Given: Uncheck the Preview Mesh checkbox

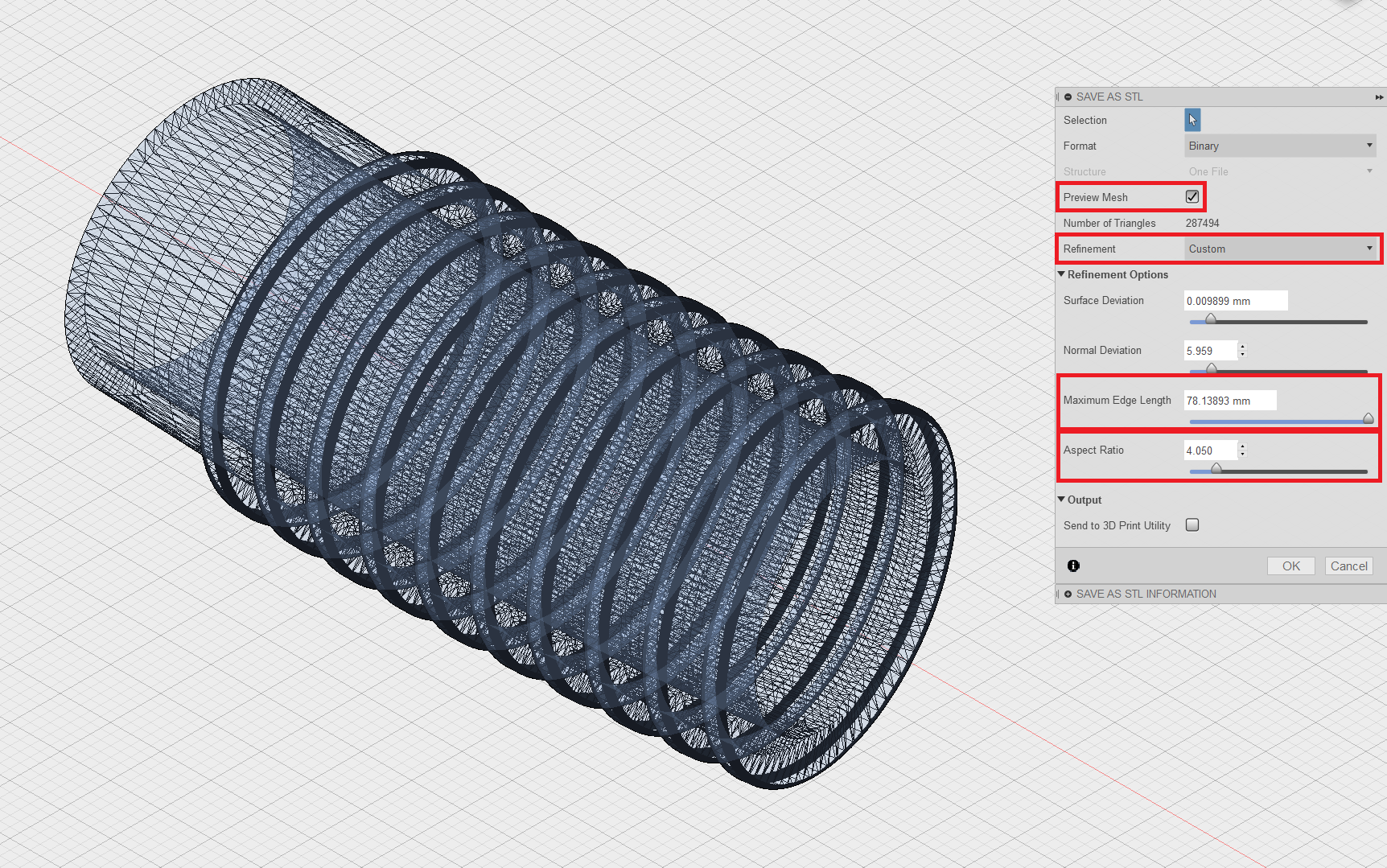Looking at the screenshot, I should 1192,196.
